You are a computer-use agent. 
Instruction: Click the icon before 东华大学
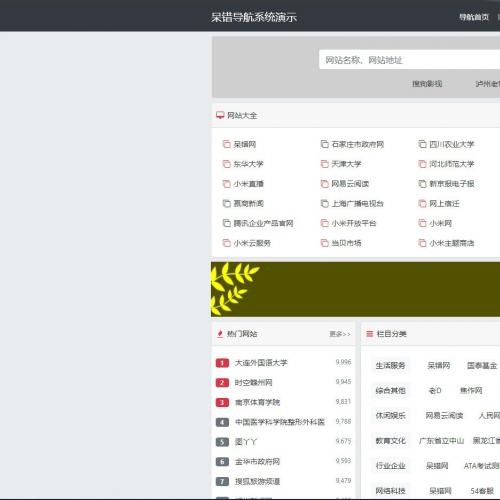coord(226,164)
